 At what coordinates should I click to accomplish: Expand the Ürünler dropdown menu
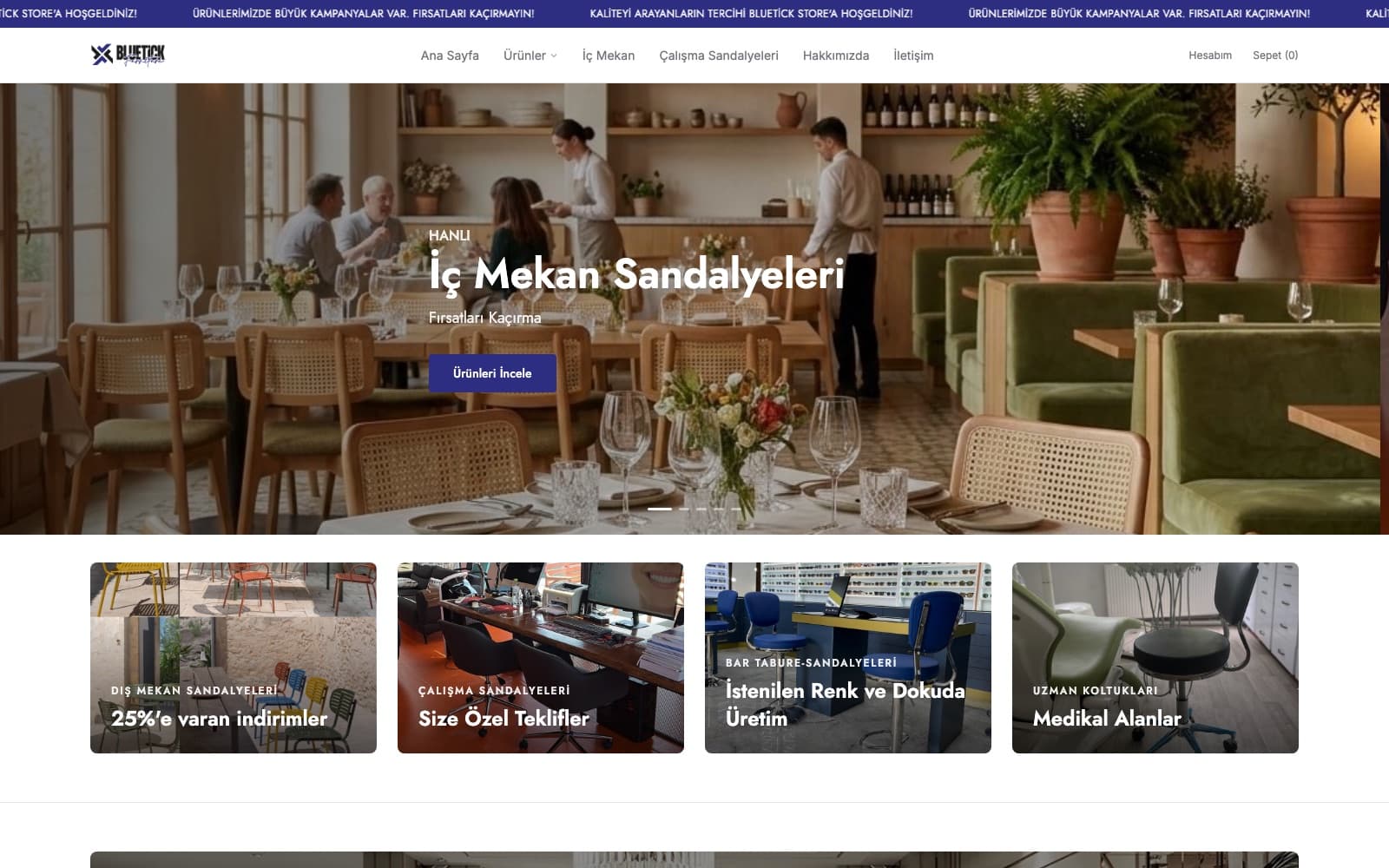tap(530, 56)
